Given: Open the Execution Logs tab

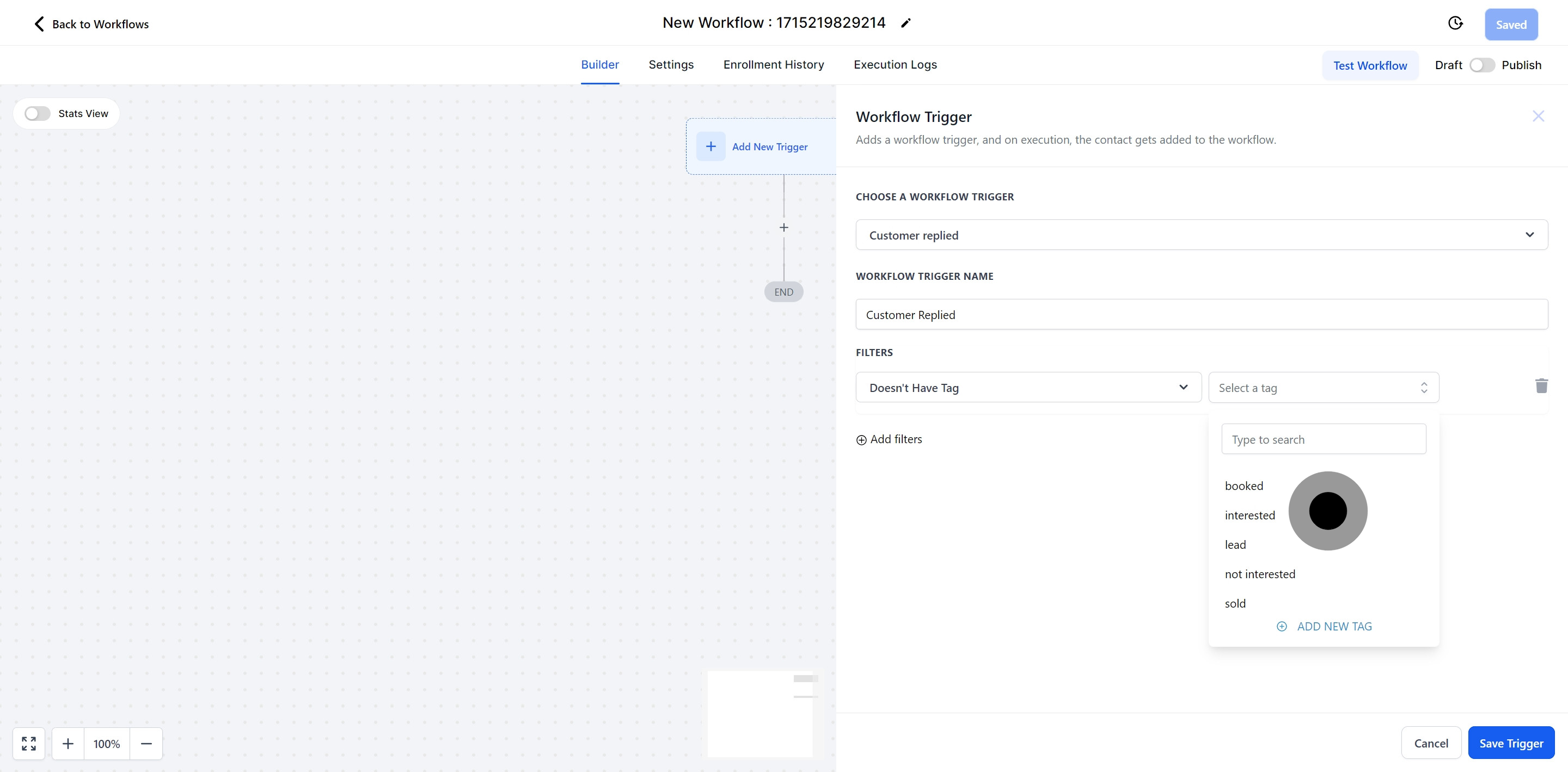Looking at the screenshot, I should tap(895, 65).
